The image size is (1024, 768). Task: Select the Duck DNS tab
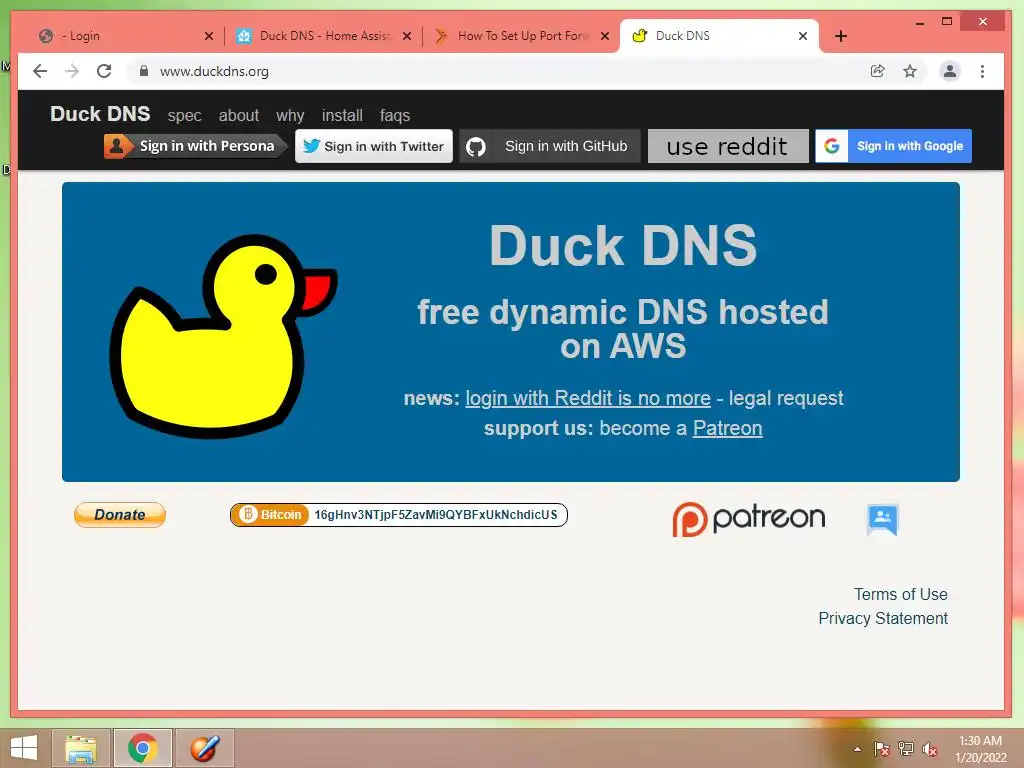click(718, 36)
